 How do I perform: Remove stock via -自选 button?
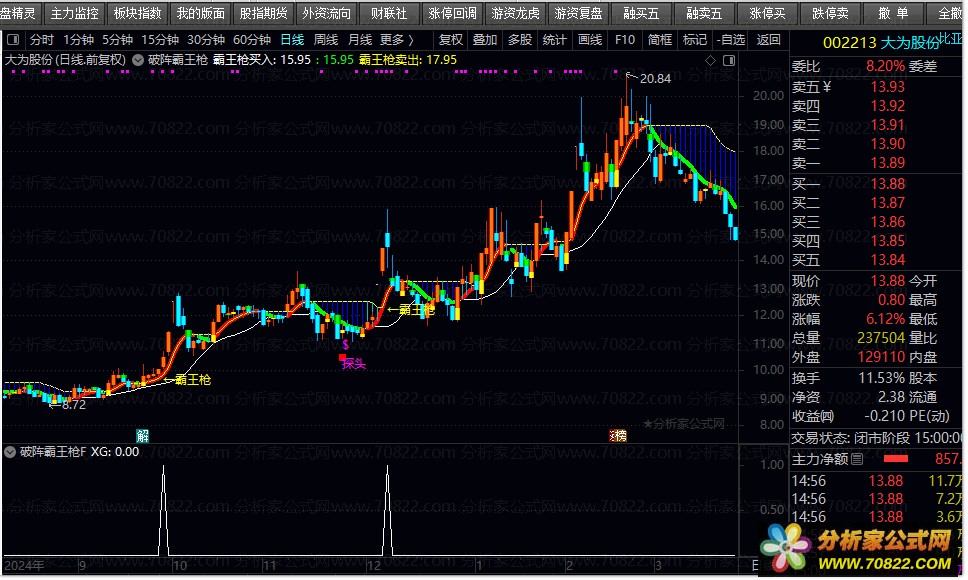click(731, 40)
